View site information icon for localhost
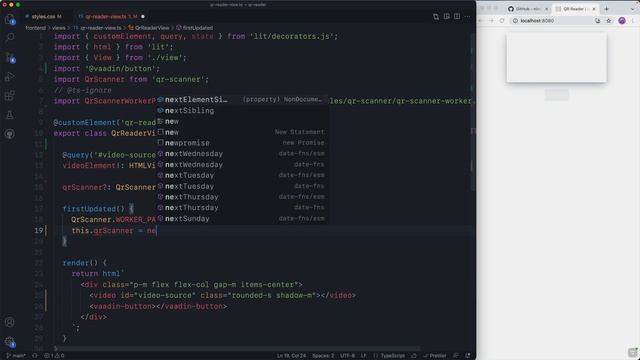The width and height of the screenshot is (640, 360). click(x=516, y=20)
